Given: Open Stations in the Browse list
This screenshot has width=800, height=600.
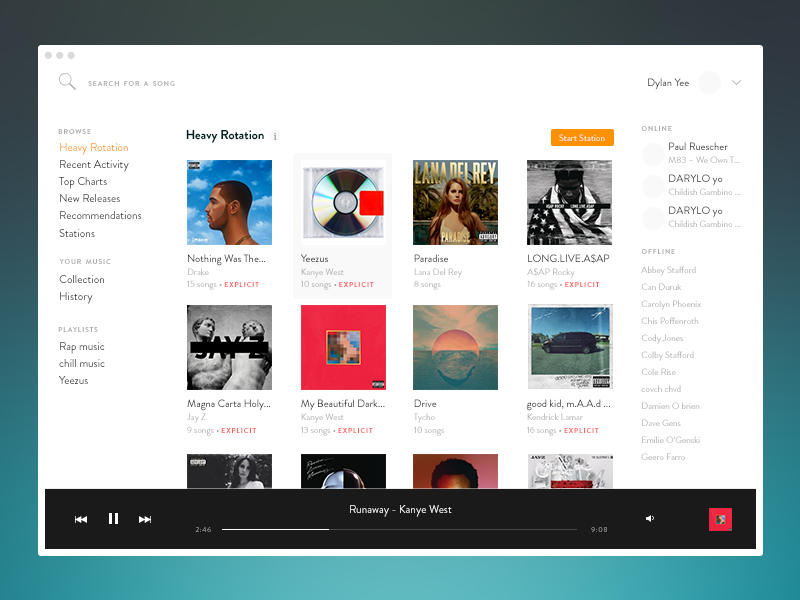Looking at the screenshot, I should tap(77, 233).
